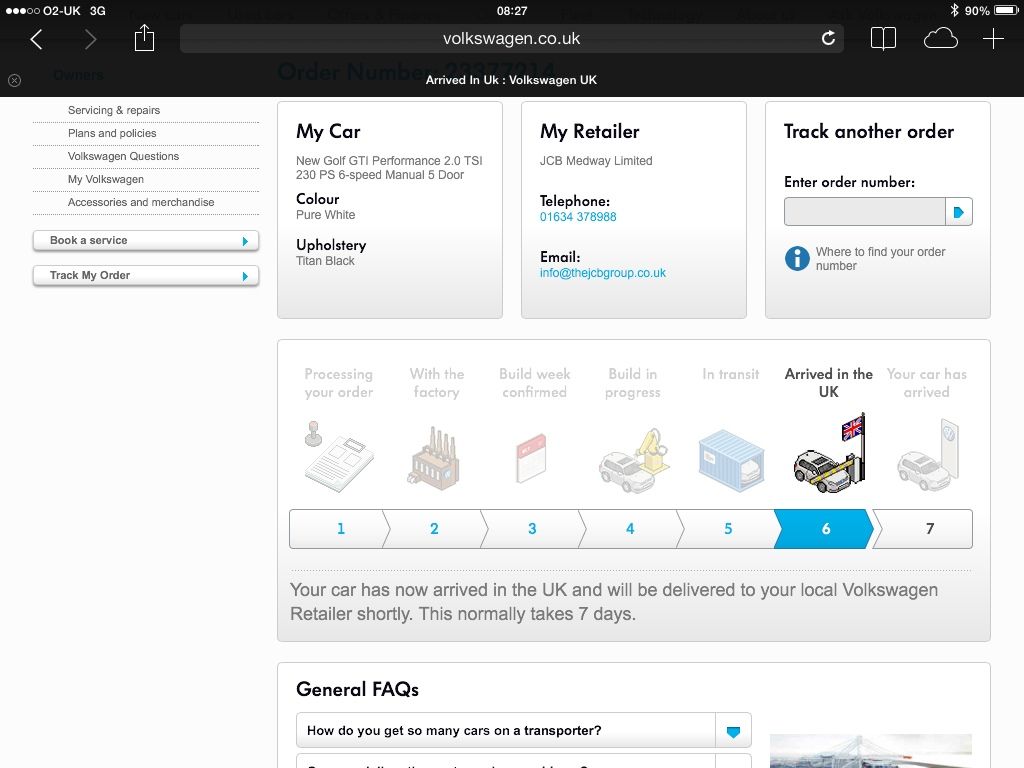Click the 'Track another order' heading
Screen dimensions: 1024x768
coord(869,132)
